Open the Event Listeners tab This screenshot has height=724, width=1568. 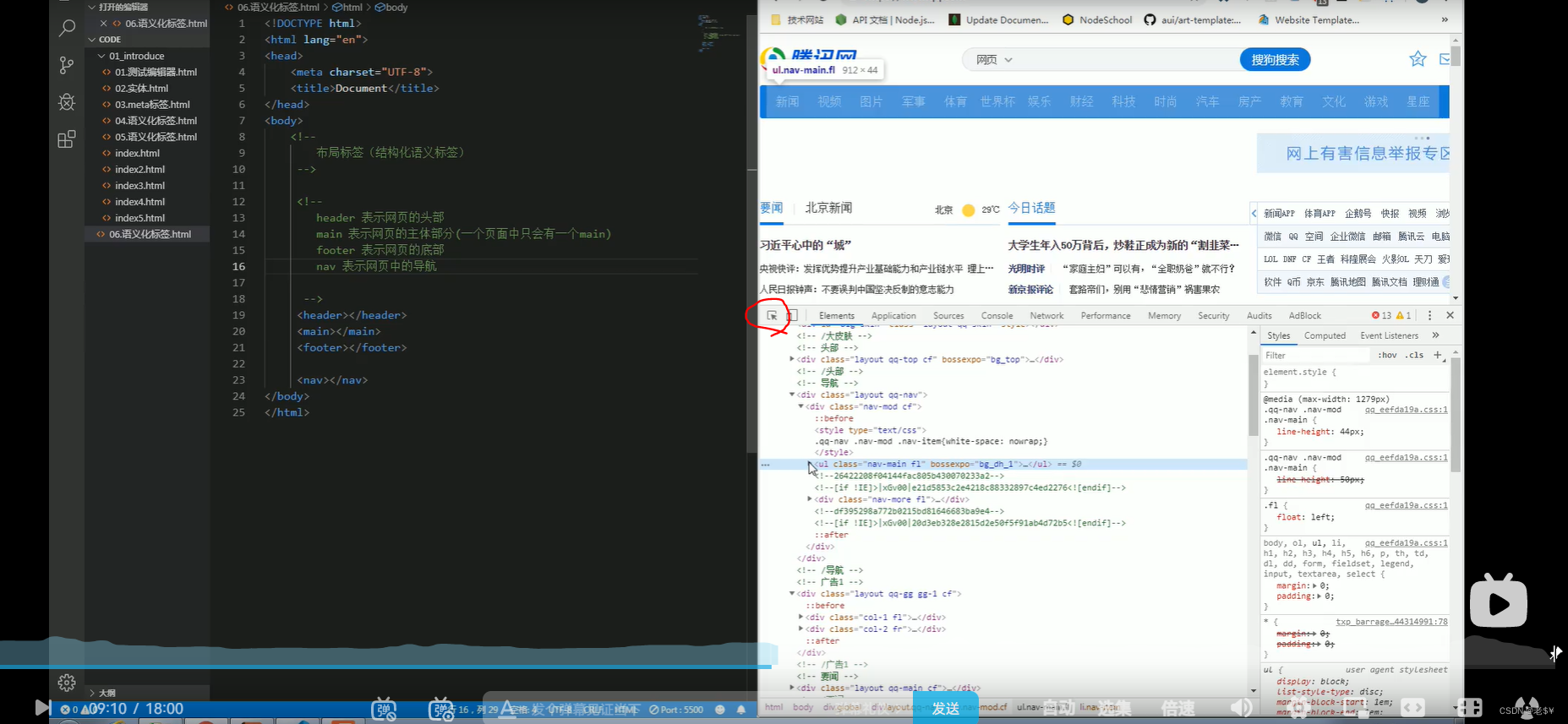1389,335
